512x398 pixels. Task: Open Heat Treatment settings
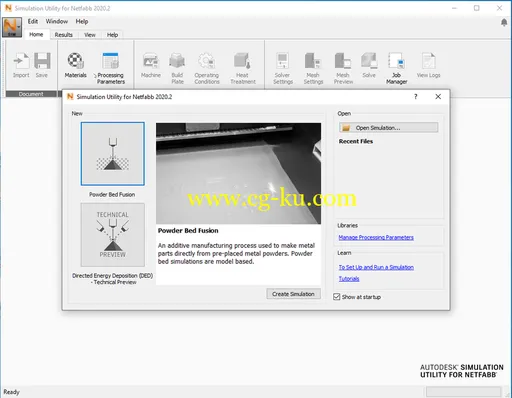pos(243,68)
